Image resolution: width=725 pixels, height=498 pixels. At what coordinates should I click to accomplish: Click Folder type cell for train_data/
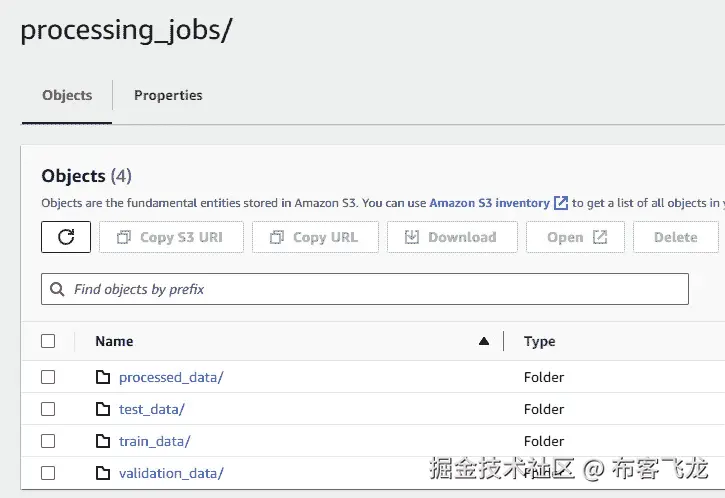[x=544, y=441]
